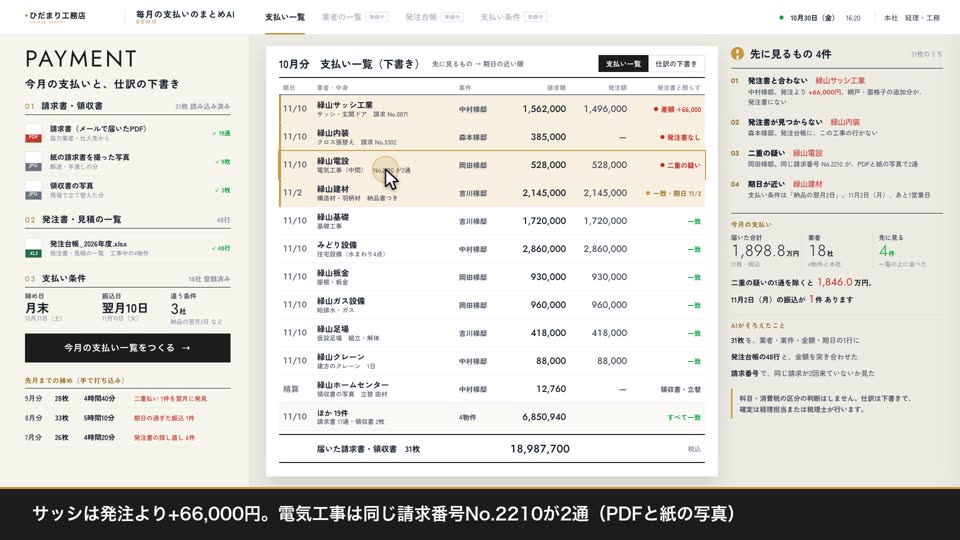Open alert 02 発注書が見つからない 緑山内装
The image size is (960, 540).
(836, 127)
